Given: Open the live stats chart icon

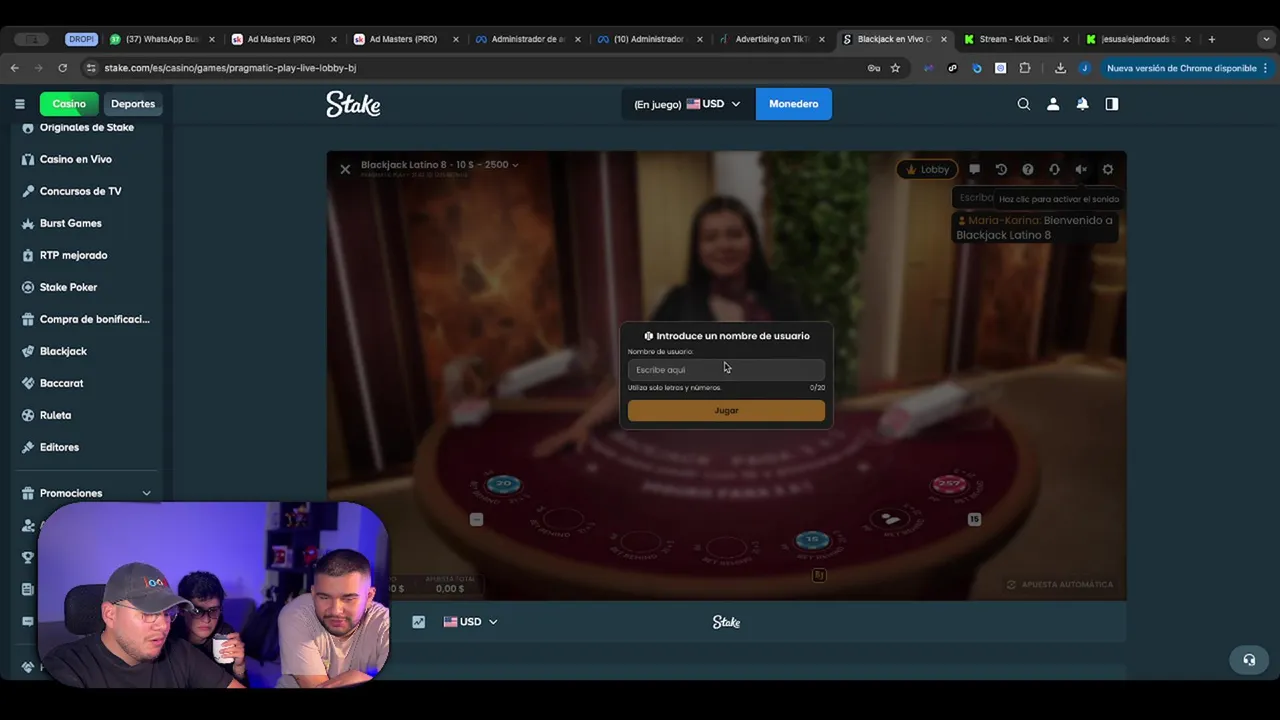Looking at the screenshot, I should [418, 622].
